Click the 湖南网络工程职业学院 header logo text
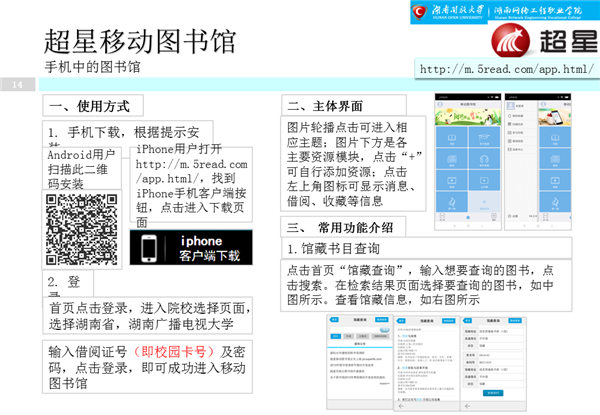The image size is (600, 415). [538, 12]
